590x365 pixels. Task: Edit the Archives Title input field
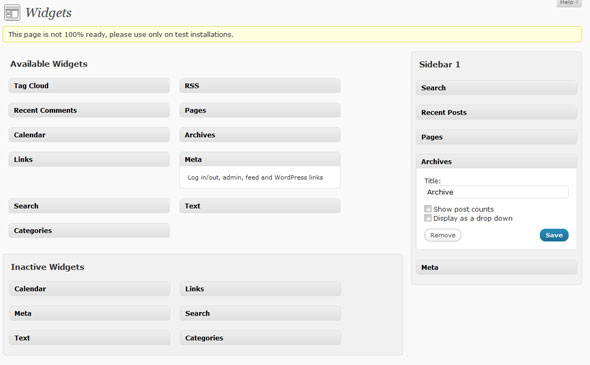pyautogui.click(x=496, y=192)
